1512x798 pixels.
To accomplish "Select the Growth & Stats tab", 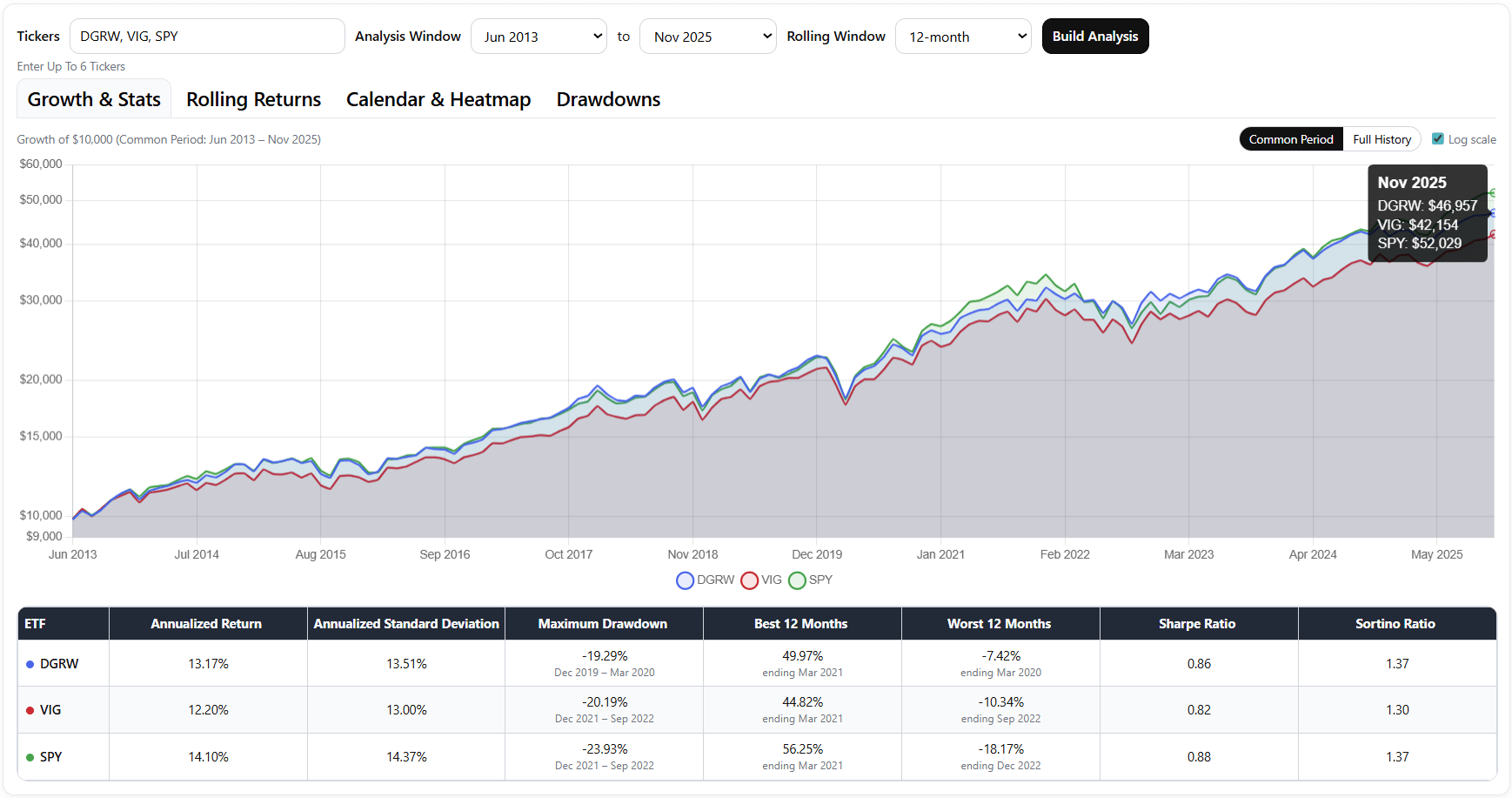I will point(93,99).
